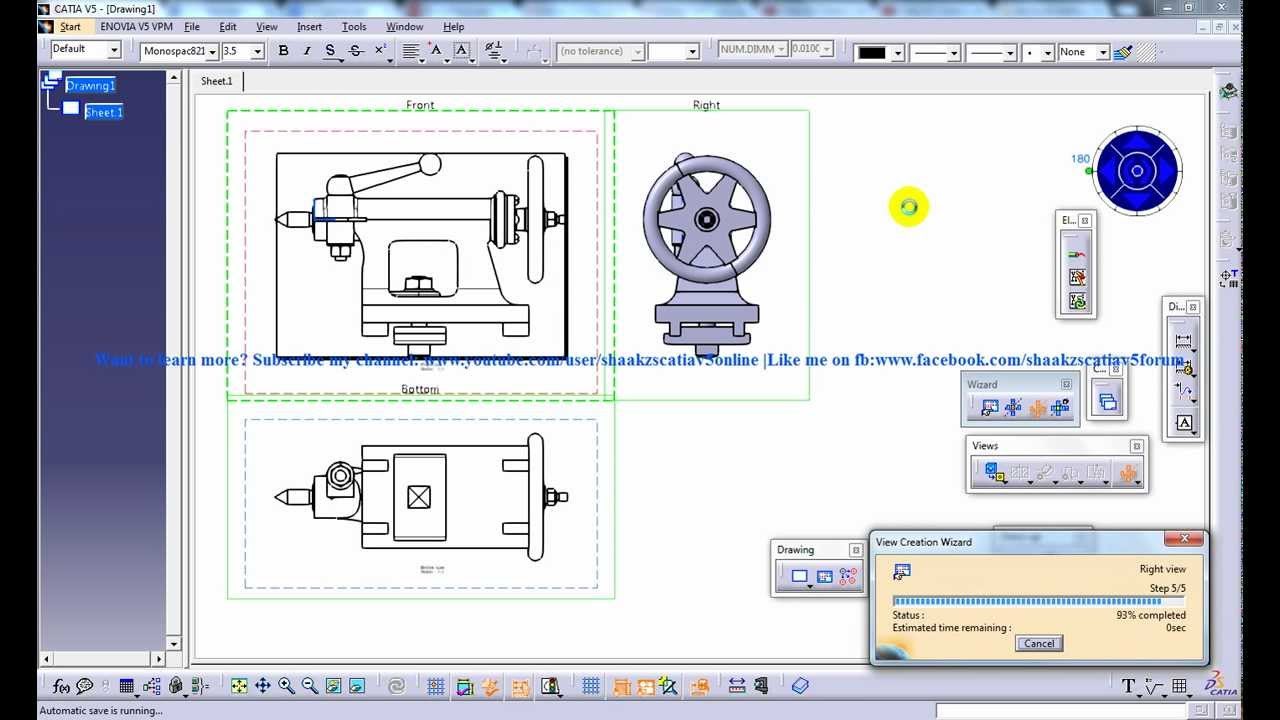The image size is (1280, 720).
Task: Click the padlock icon in bottom toolbar
Action: (176, 686)
